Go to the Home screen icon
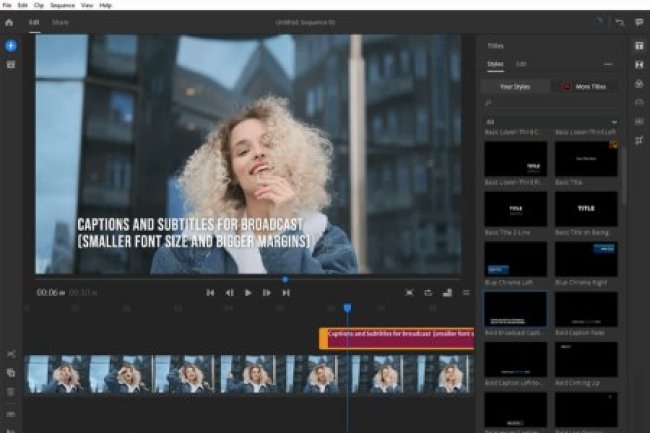 pyautogui.click(x=10, y=21)
